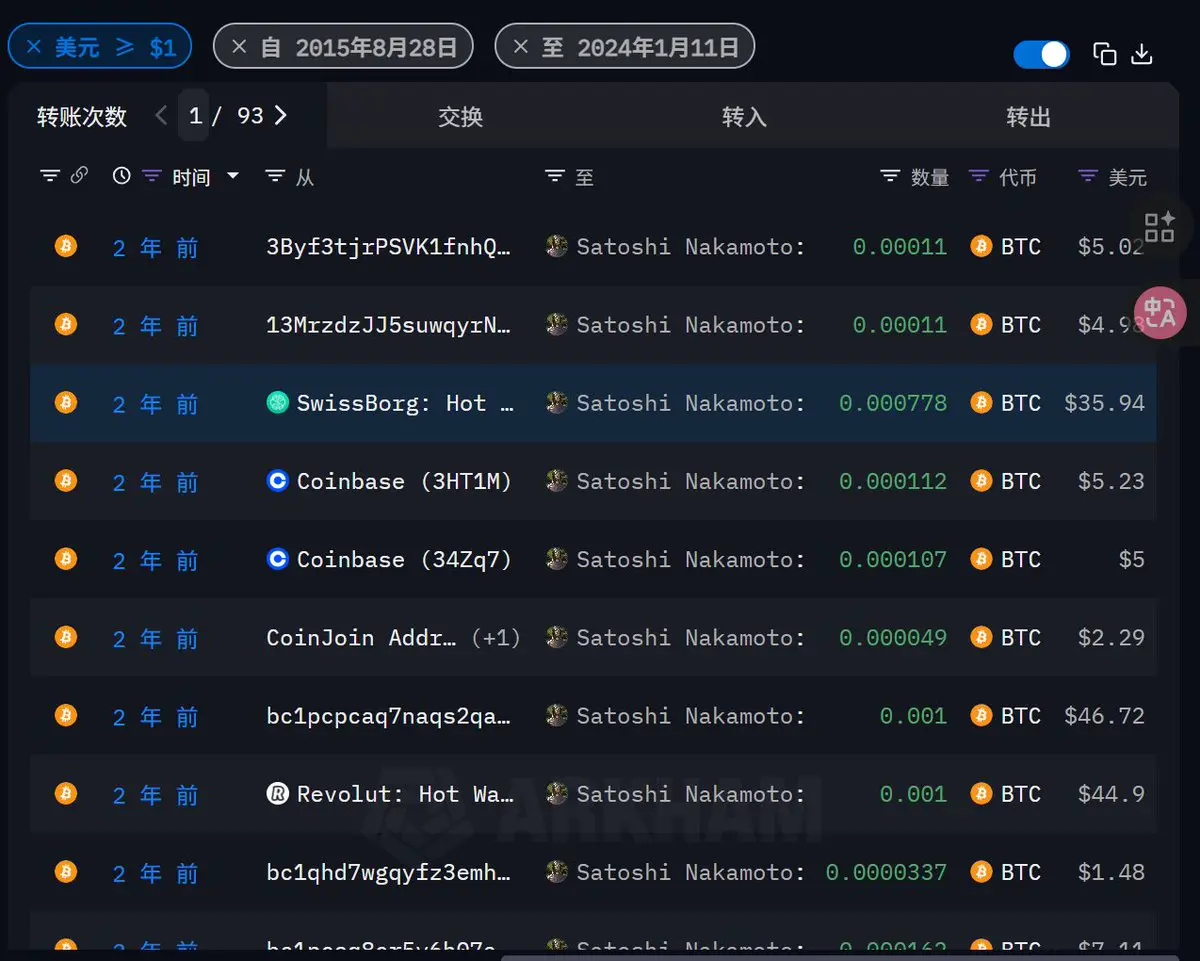Open the Coinbase (34Zq7) entity link
Viewport: 1200px width, 961px height.
click(x=404, y=559)
